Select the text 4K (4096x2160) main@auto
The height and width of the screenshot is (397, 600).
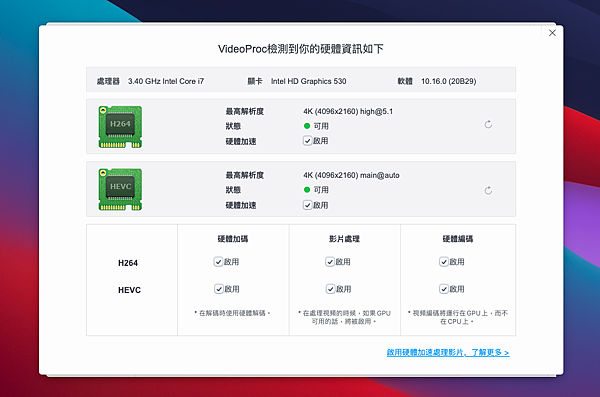[351, 175]
